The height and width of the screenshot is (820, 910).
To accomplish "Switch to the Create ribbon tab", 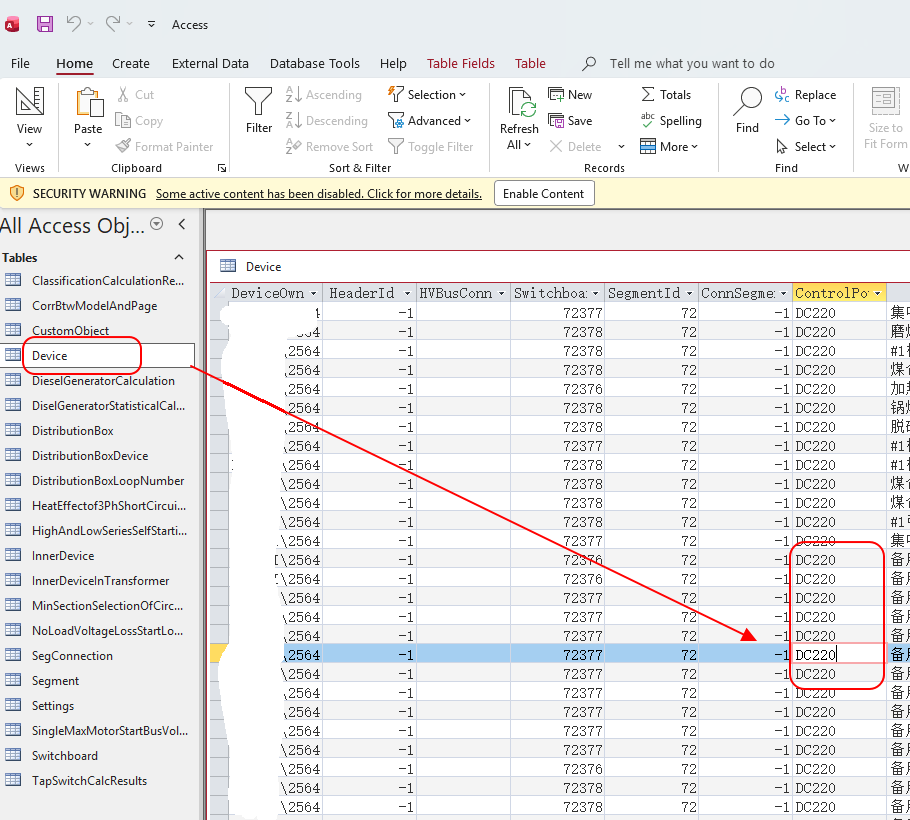I will (131, 63).
